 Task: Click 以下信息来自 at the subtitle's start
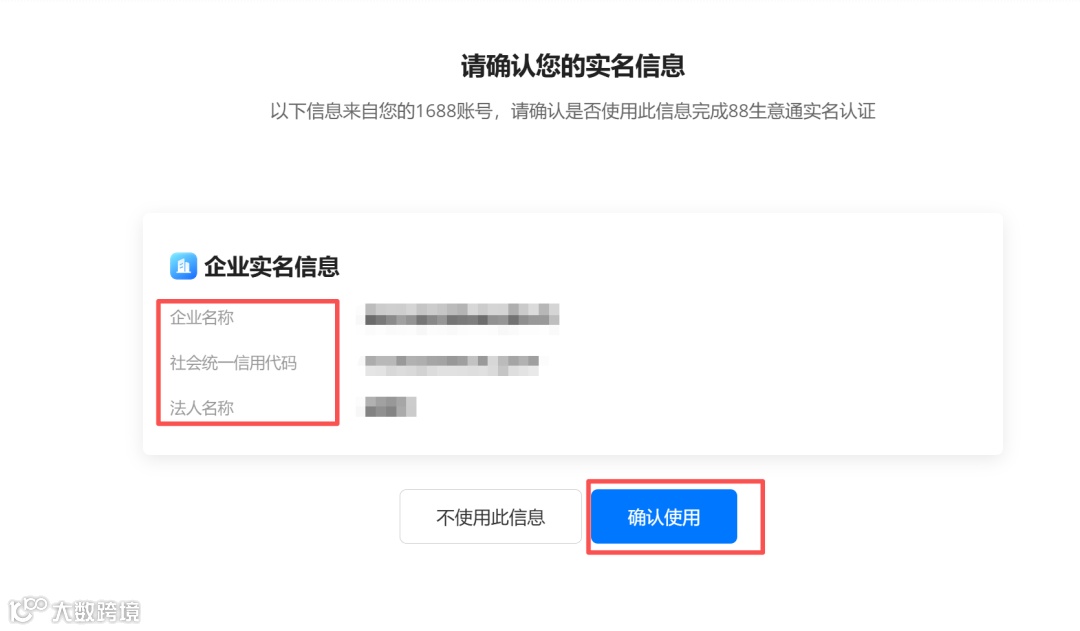click(x=324, y=111)
